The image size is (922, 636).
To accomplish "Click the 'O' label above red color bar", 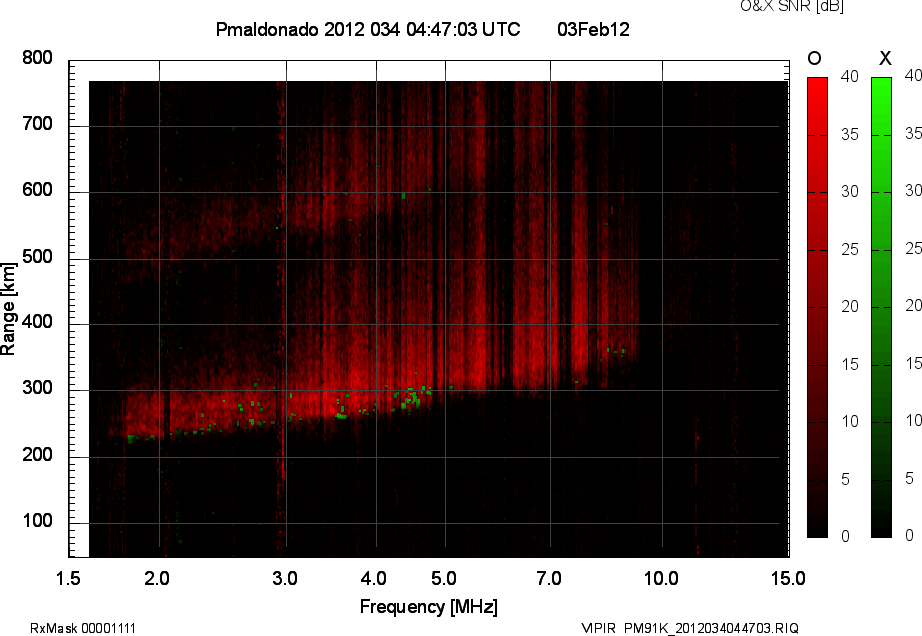I will (x=814, y=58).
